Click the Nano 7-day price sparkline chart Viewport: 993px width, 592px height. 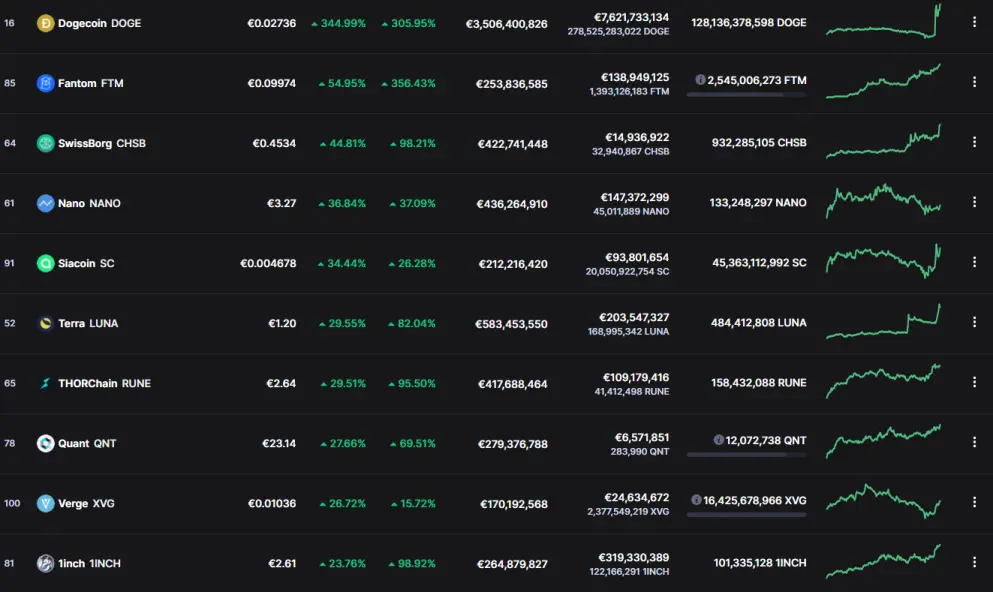(883, 202)
